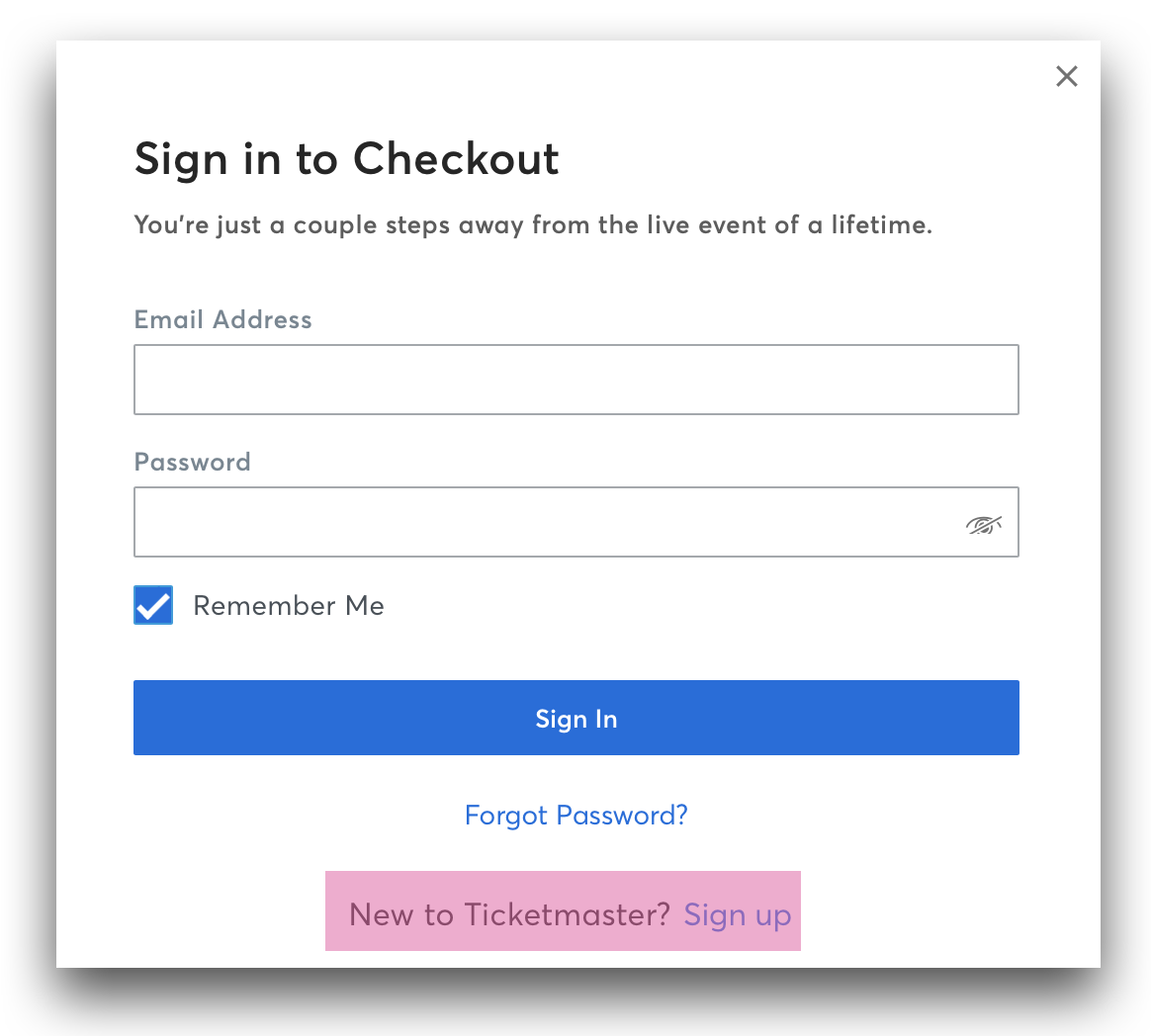Click the Password field label
This screenshot has width=1151, height=1036.
tap(192, 463)
